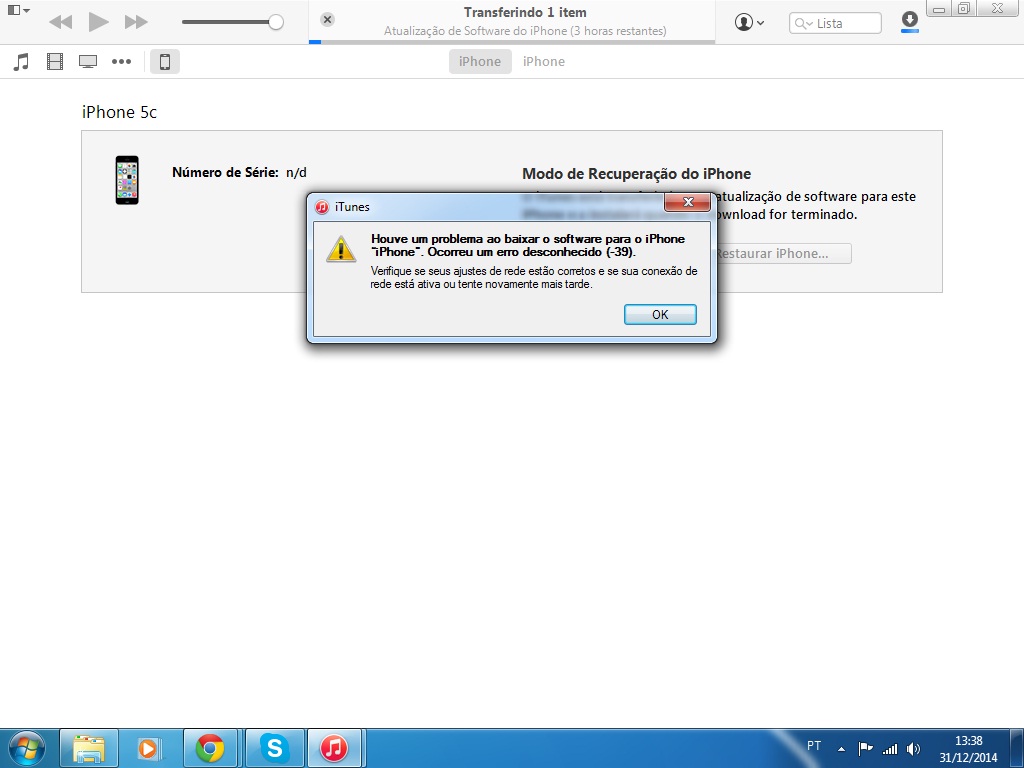Open the Windows Start menu
Image resolution: width=1024 pixels, height=768 pixels.
(27, 748)
